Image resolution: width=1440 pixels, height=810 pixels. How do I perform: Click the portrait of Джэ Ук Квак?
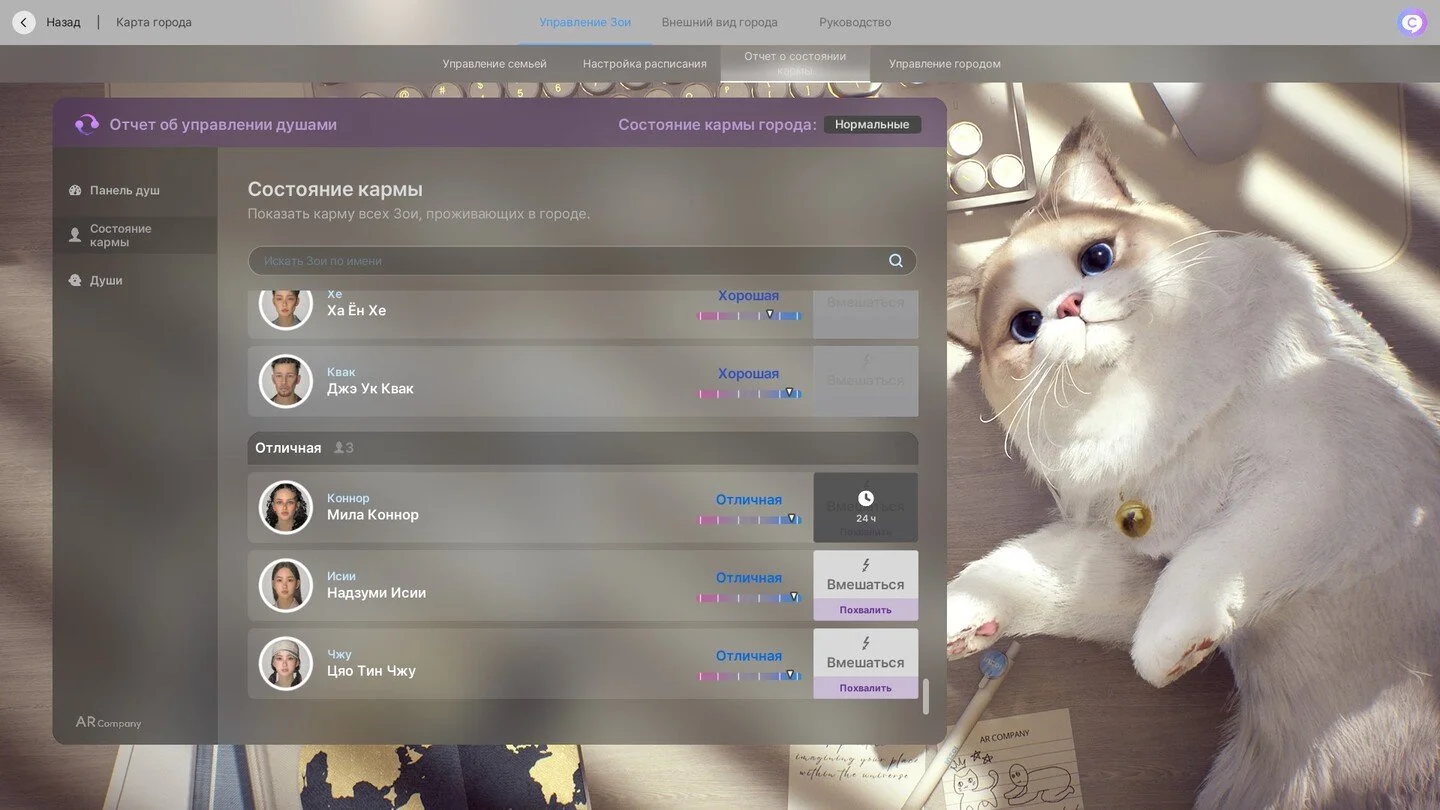(x=286, y=381)
